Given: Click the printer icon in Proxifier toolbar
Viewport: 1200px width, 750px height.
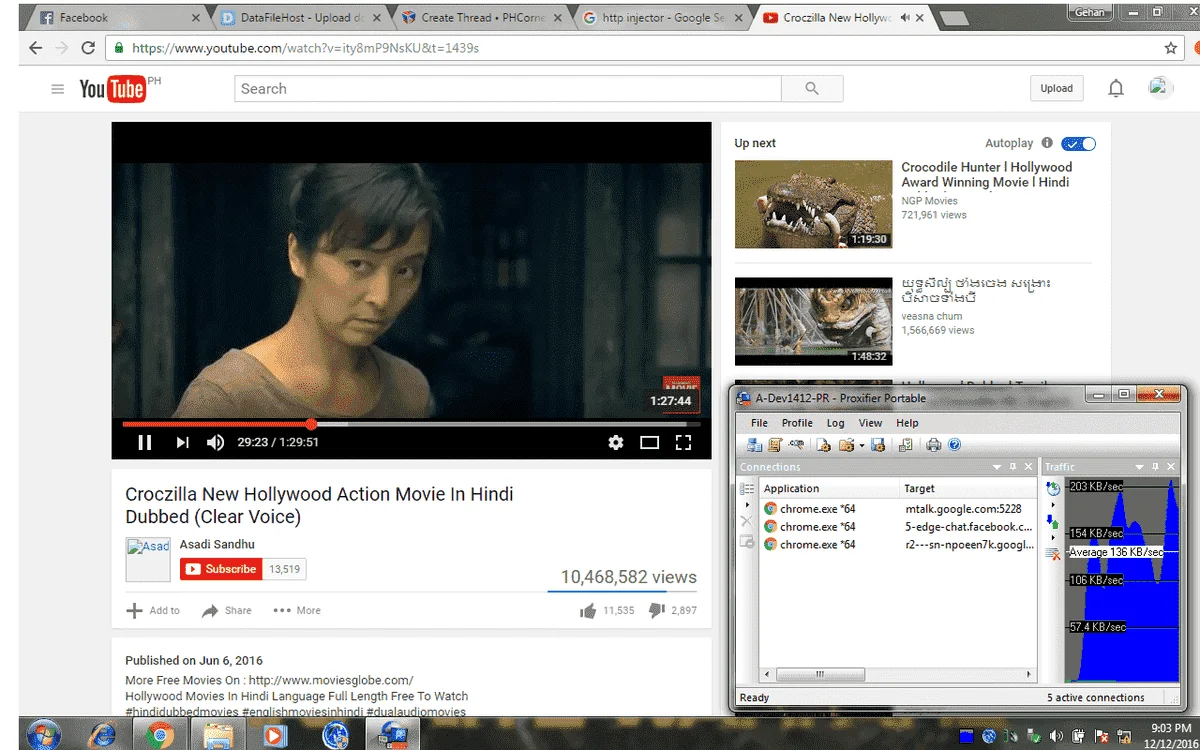Looking at the screenshot, I should click(934, 445).
